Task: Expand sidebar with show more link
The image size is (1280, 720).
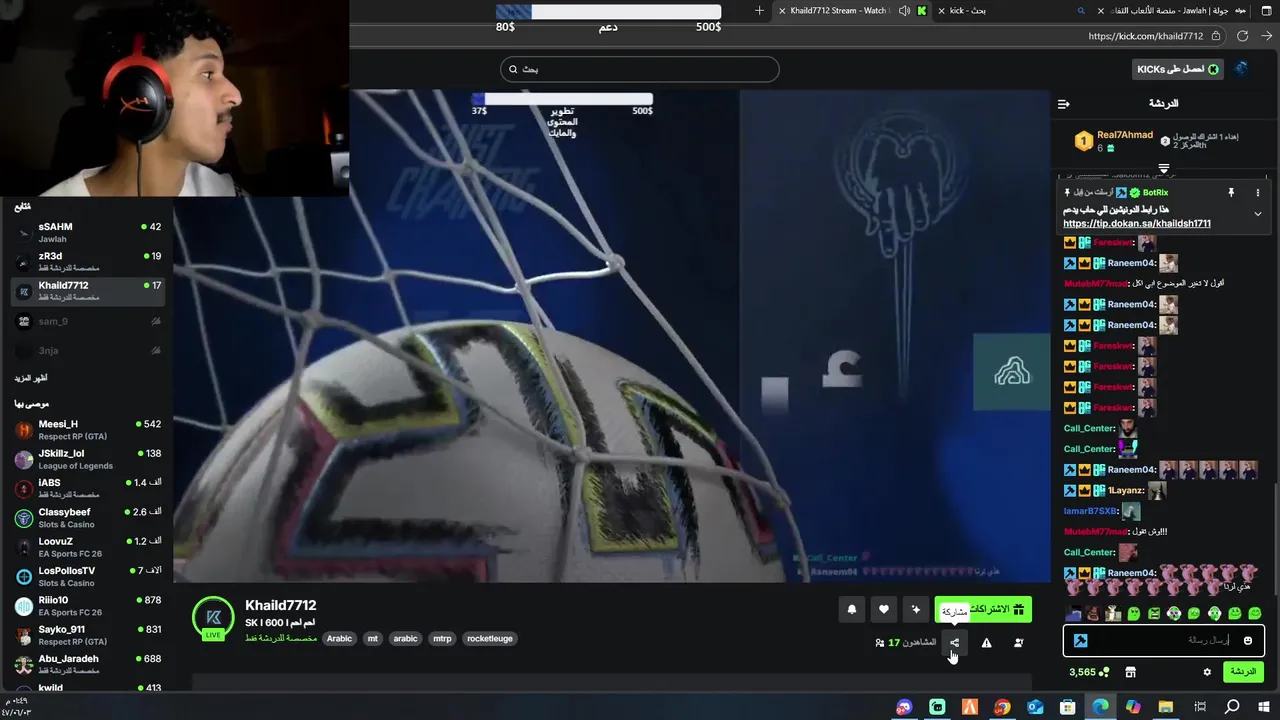Action: [x=30, y=378]
